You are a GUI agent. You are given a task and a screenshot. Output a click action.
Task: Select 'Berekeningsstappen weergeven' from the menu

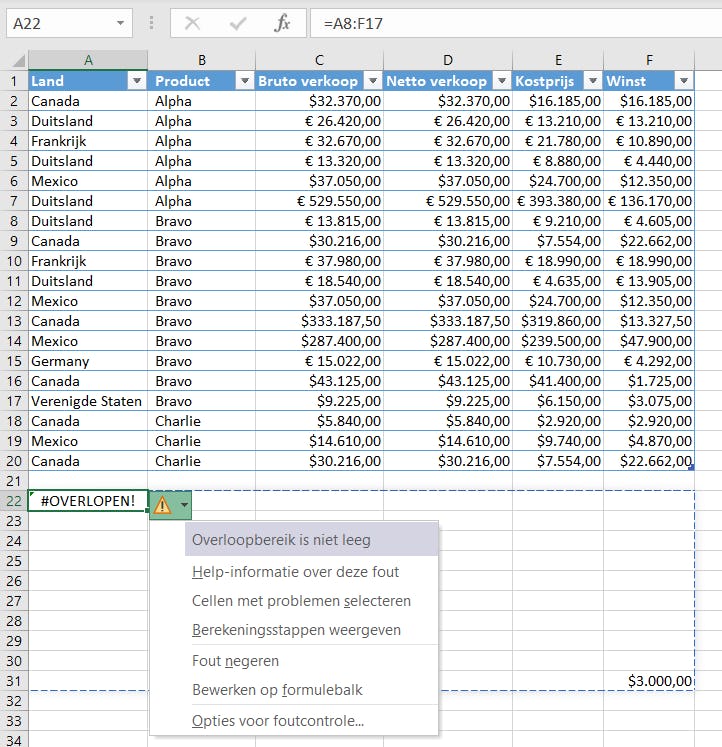pyautogui.click(x=296, y=630)
